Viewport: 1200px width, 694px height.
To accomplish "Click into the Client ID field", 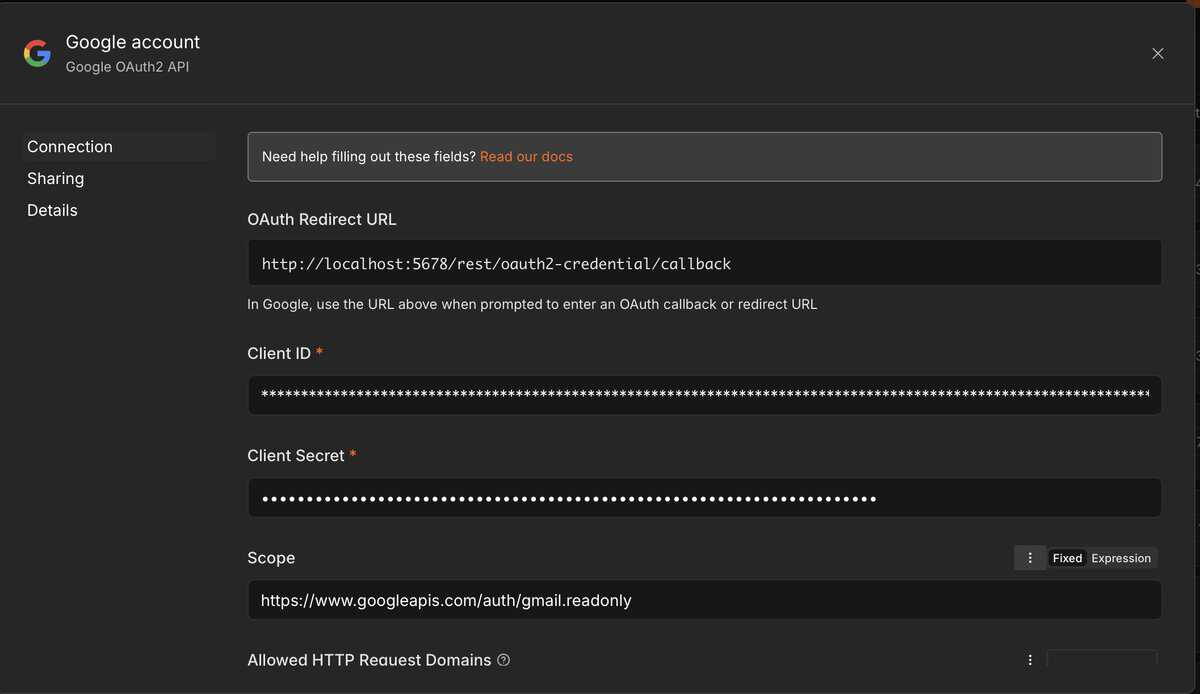I will pos(704,395).
